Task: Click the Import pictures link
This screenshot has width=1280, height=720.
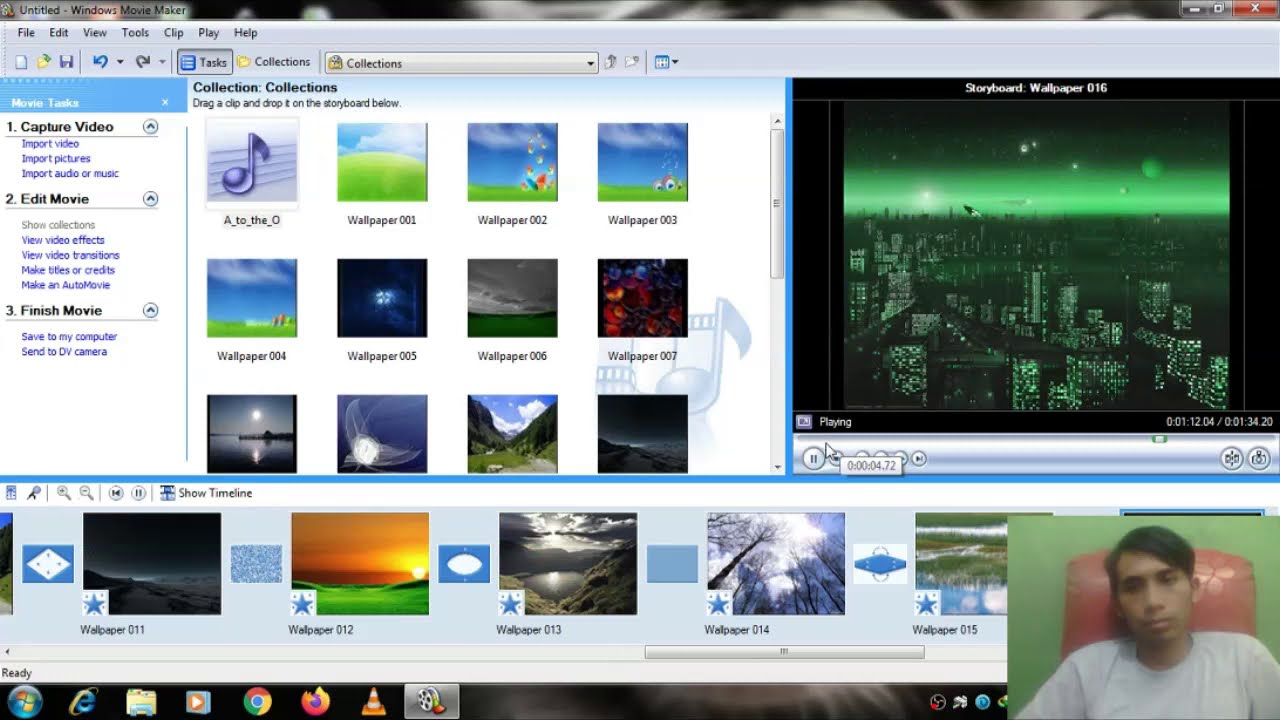Action: click(56, 159)
